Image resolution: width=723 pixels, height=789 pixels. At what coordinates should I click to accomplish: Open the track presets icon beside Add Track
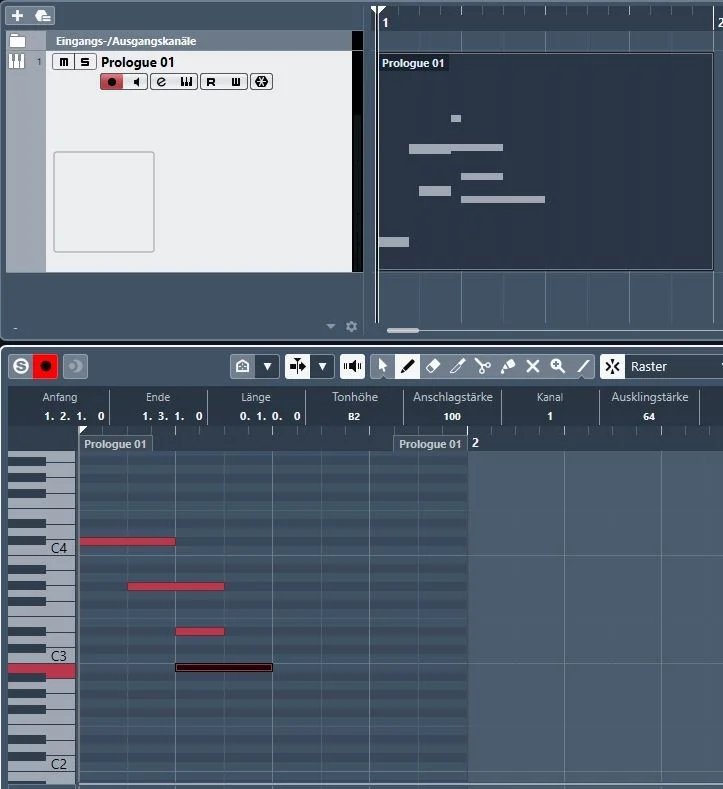pos(43,16)
